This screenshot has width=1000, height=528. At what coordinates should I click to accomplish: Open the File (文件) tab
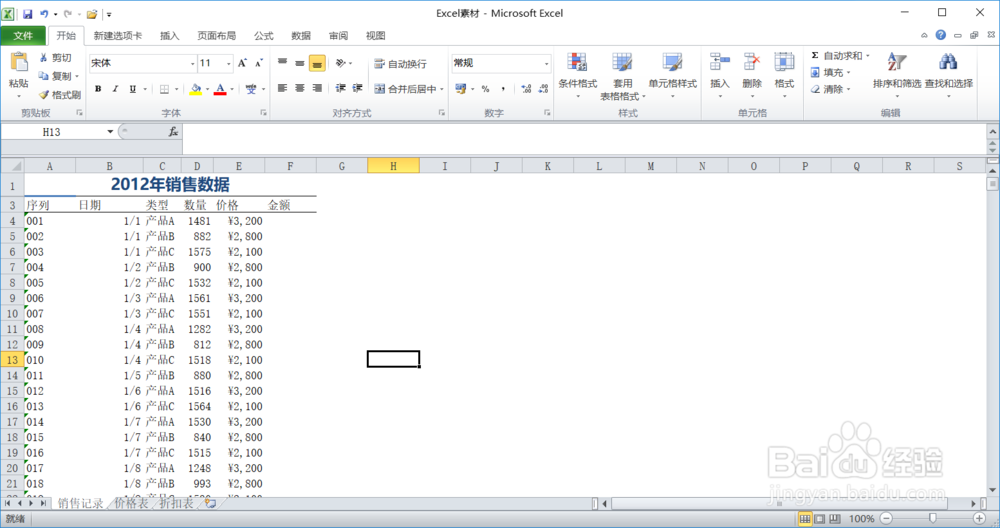point(23,36)
